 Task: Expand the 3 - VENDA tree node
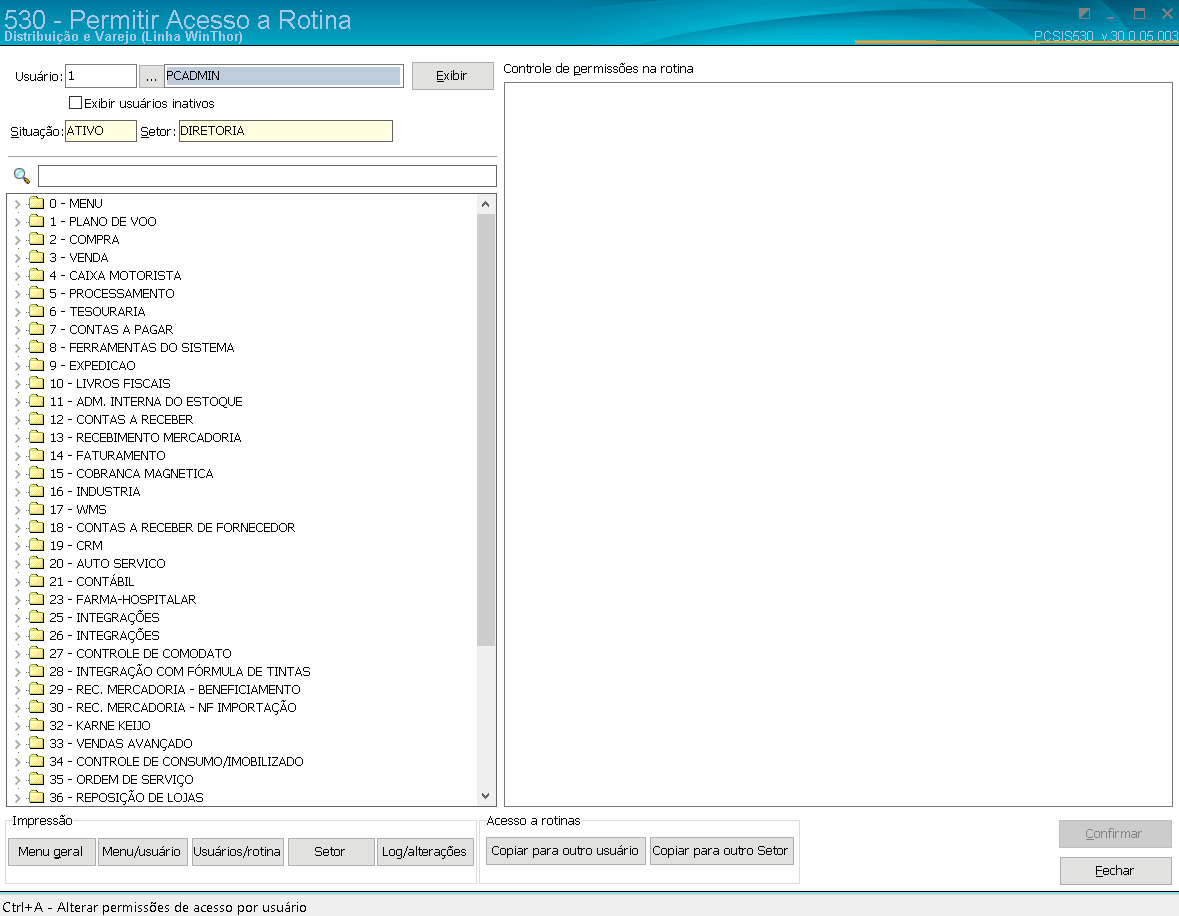click(17, 258)
